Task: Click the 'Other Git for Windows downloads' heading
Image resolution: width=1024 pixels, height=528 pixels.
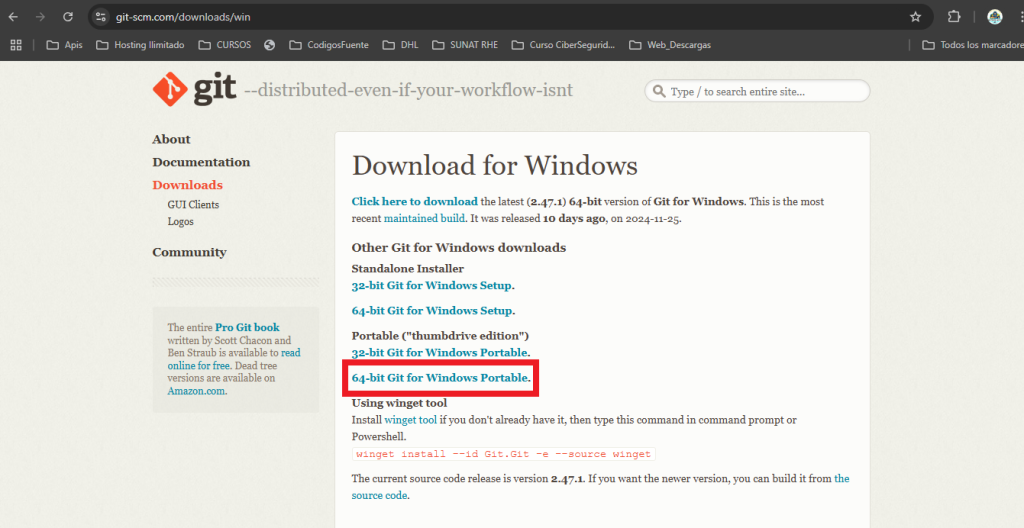Action: 458,248
